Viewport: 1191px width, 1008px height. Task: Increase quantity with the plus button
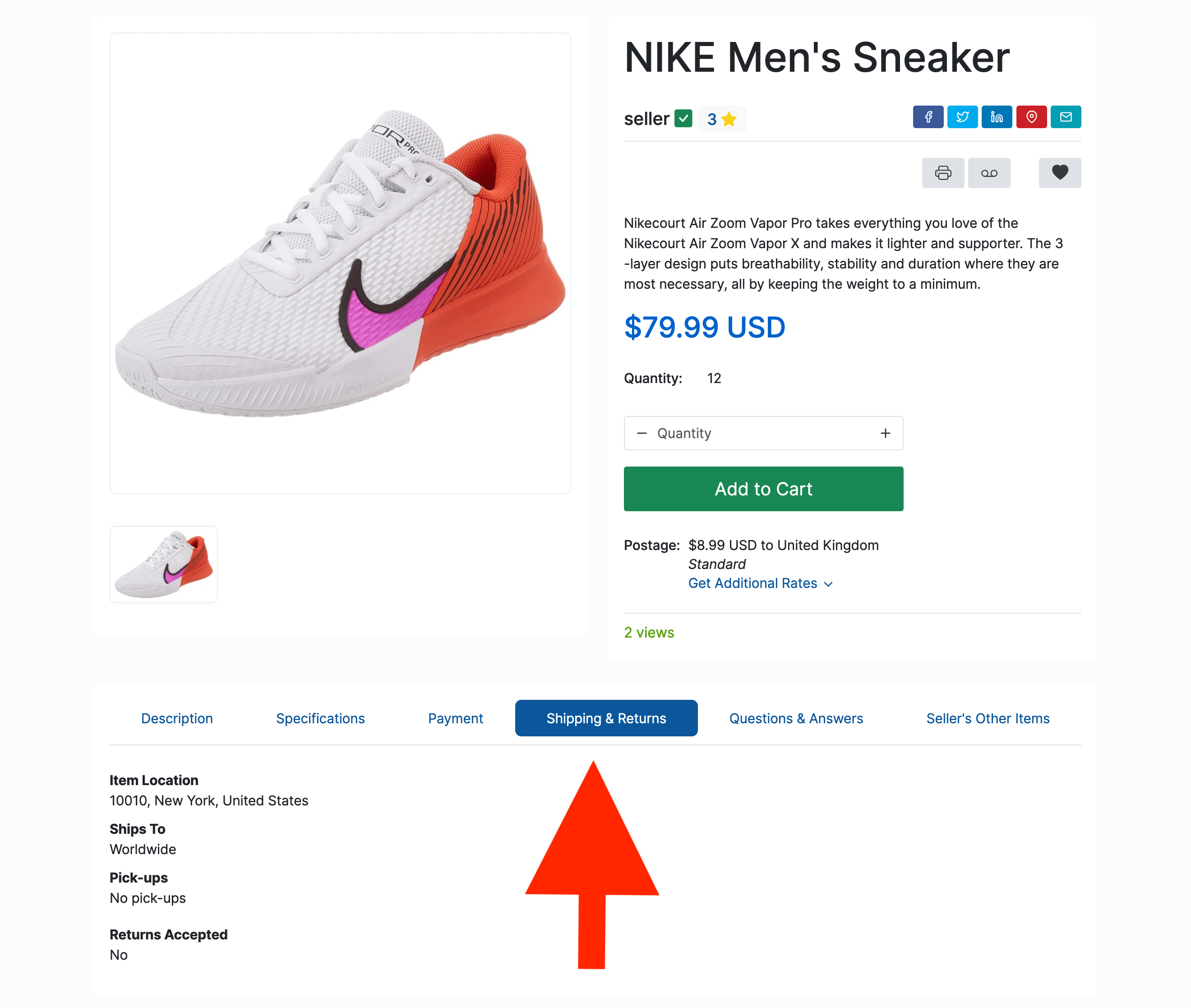coord(885,433)
